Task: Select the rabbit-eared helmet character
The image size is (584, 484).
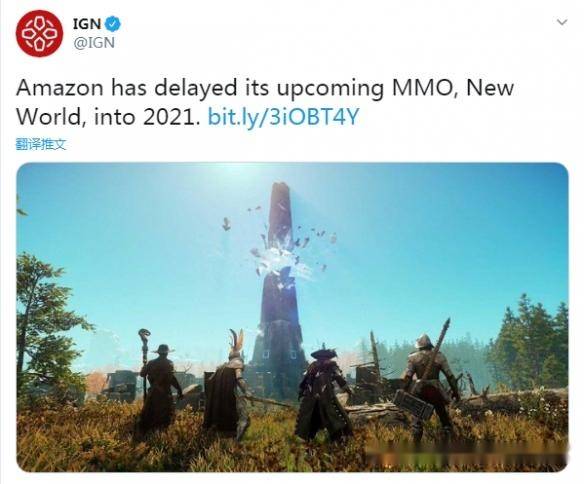Action: click(x=228, y=383)
